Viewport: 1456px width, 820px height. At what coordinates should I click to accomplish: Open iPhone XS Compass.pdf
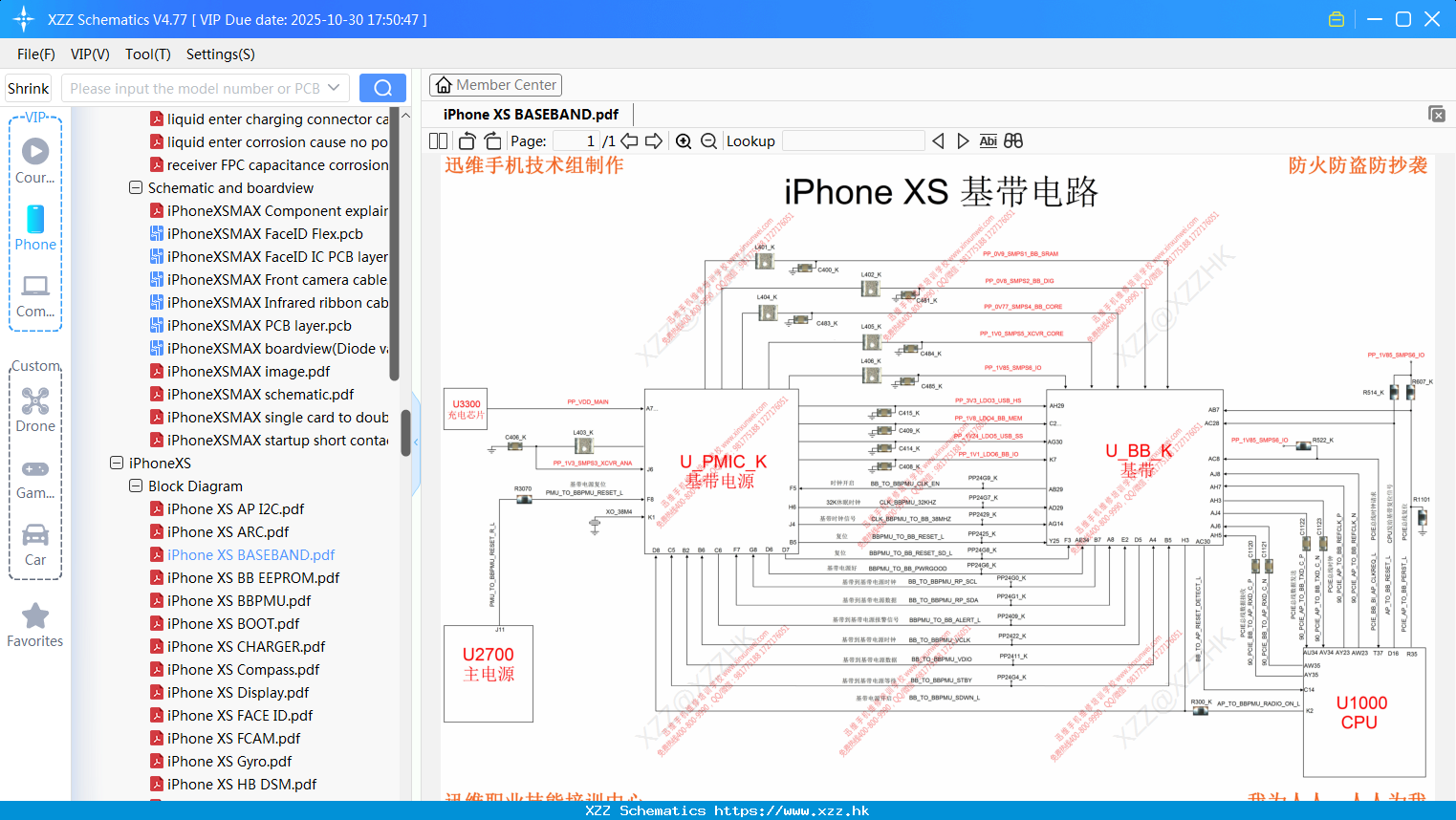click(x=234, y=669)
